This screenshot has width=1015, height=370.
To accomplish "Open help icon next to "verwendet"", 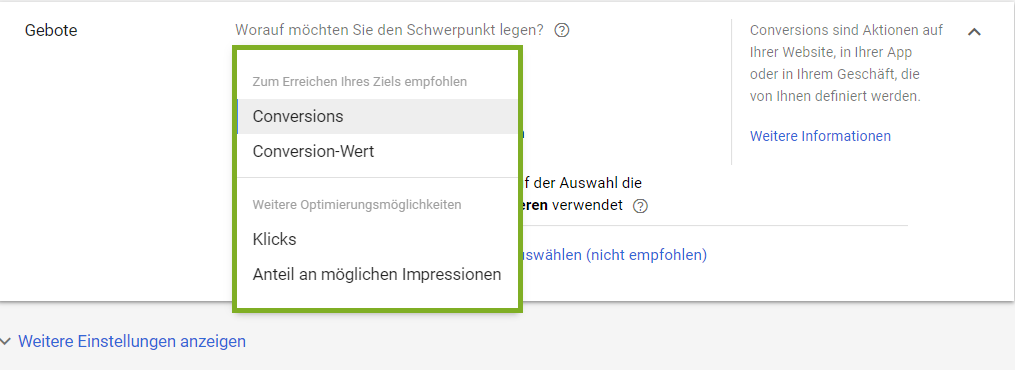I will (x=640, y=206).
